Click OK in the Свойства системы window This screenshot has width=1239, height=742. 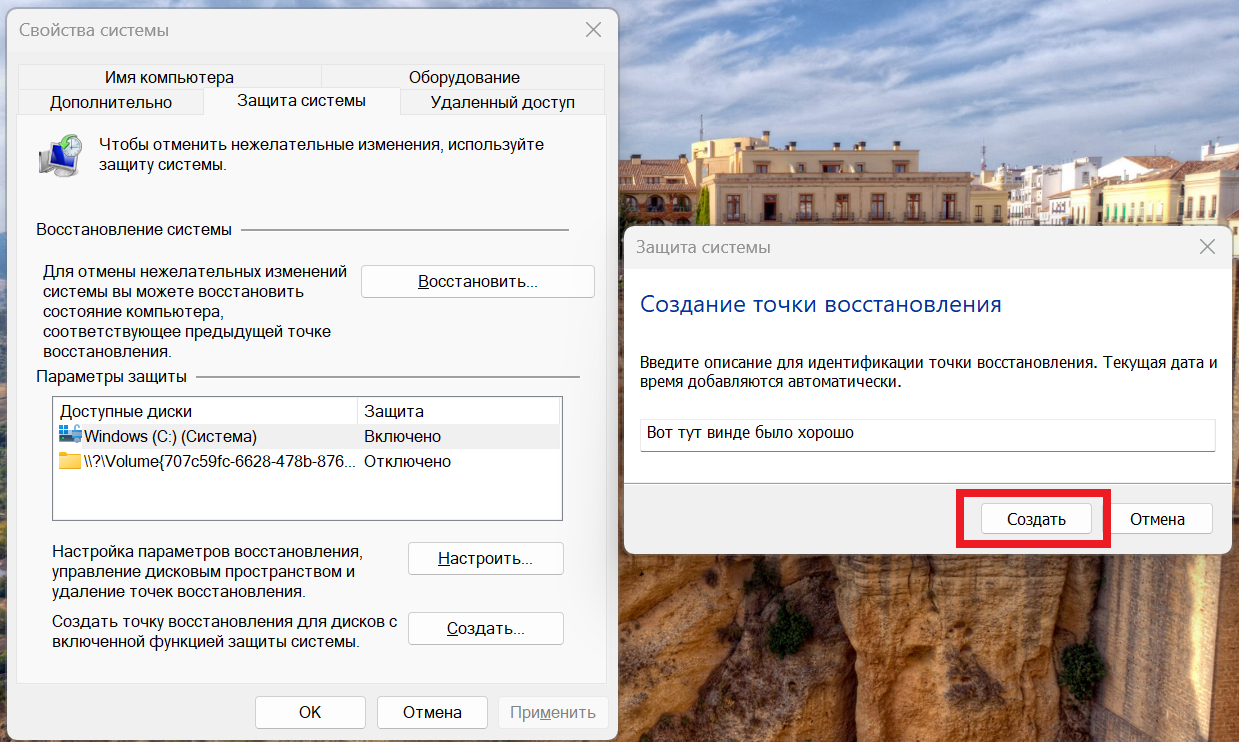(x=310, y=712)
